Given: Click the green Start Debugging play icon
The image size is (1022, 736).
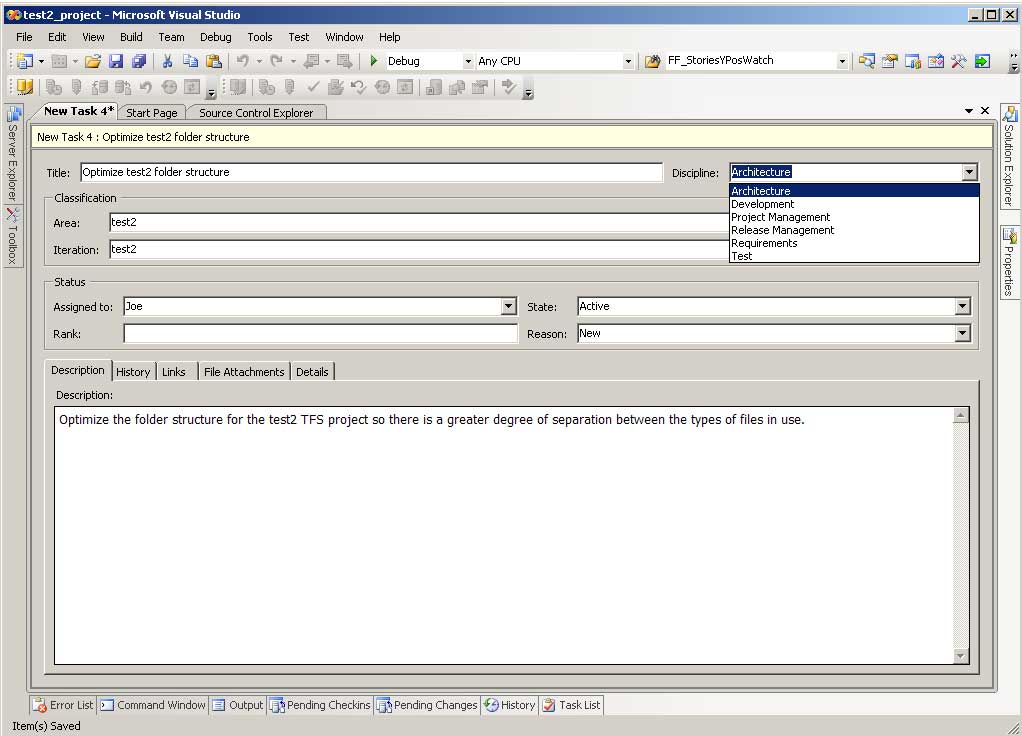Looking at the screenshot, I should click(373, 61).
